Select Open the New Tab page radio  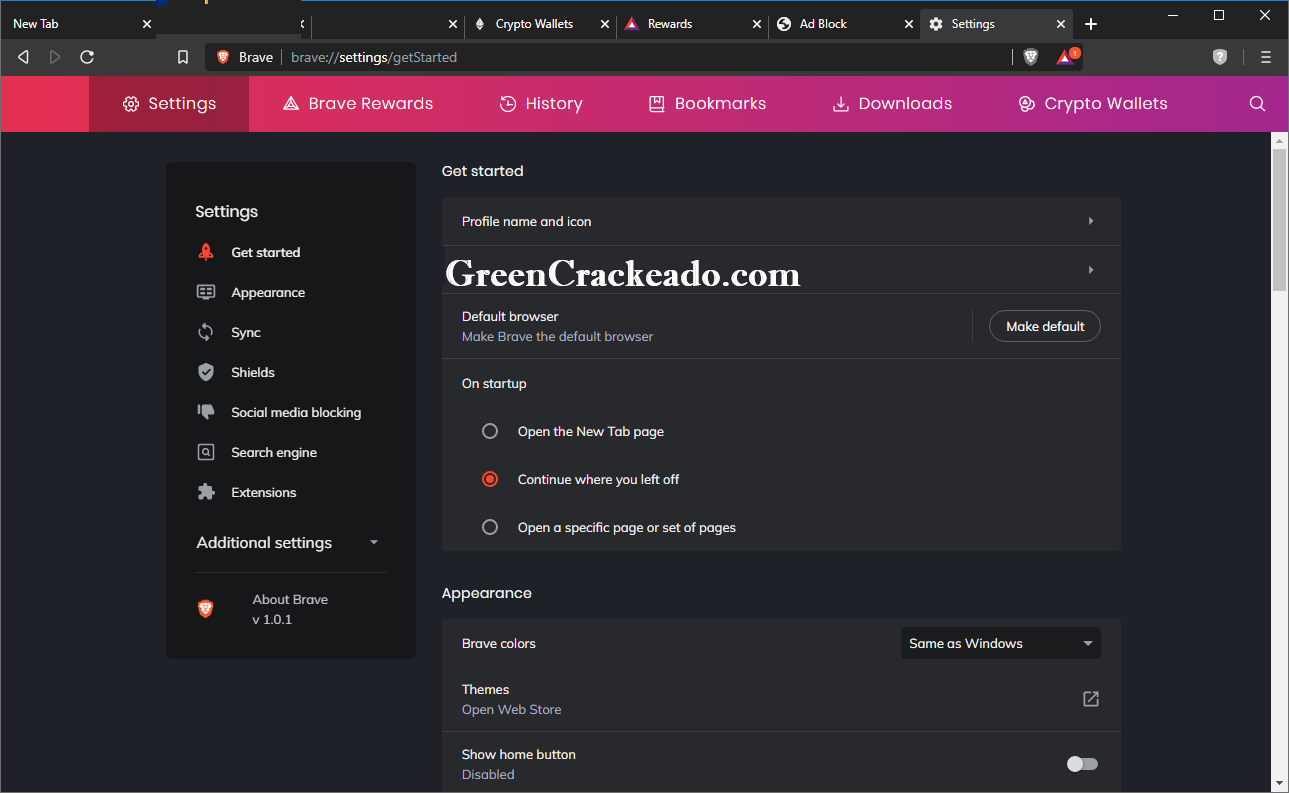click(x=490, y=431)
